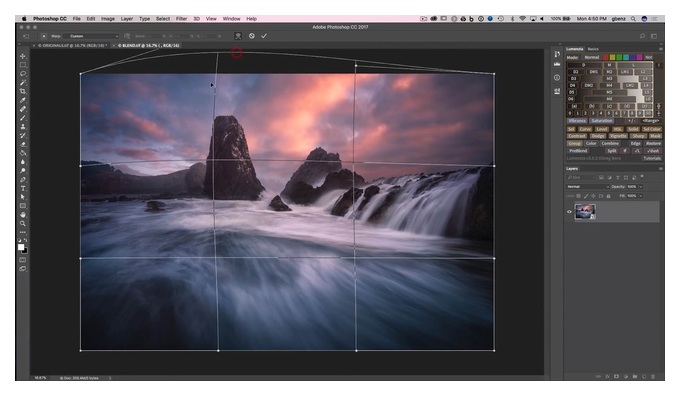Open Lumenzia panel flyout menu

point(660,49)
